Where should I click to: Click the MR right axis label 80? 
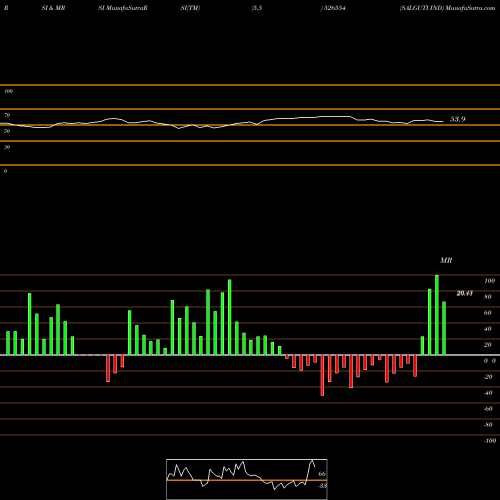487,297
